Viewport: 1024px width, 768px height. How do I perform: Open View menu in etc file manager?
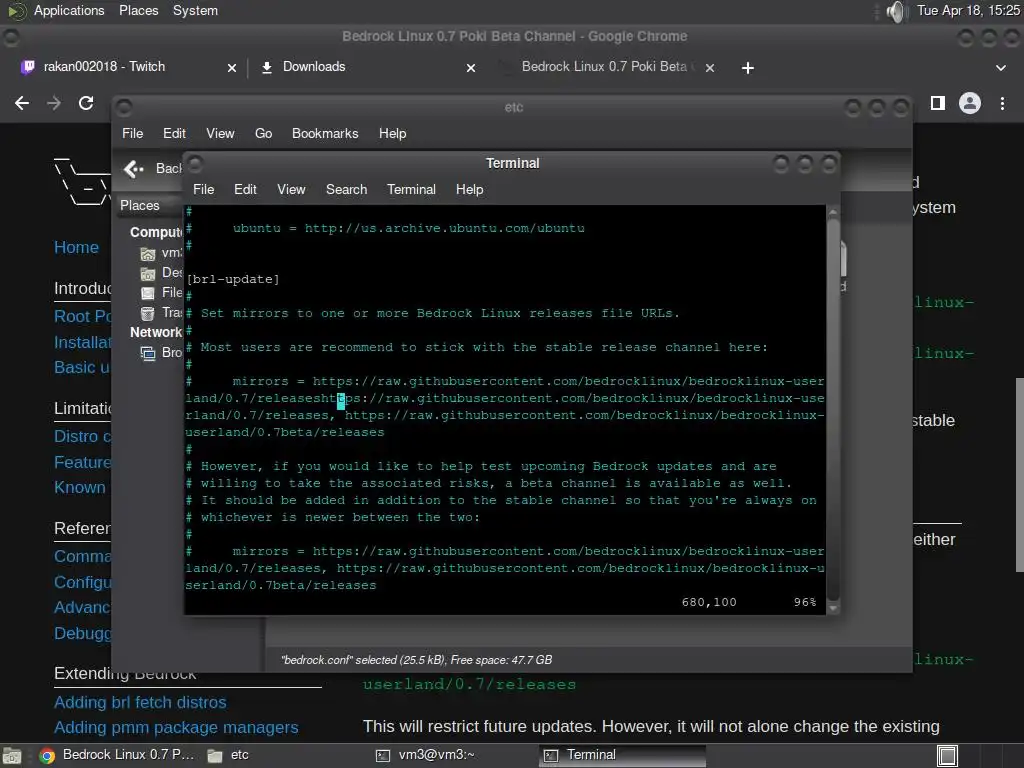point(220,133)
